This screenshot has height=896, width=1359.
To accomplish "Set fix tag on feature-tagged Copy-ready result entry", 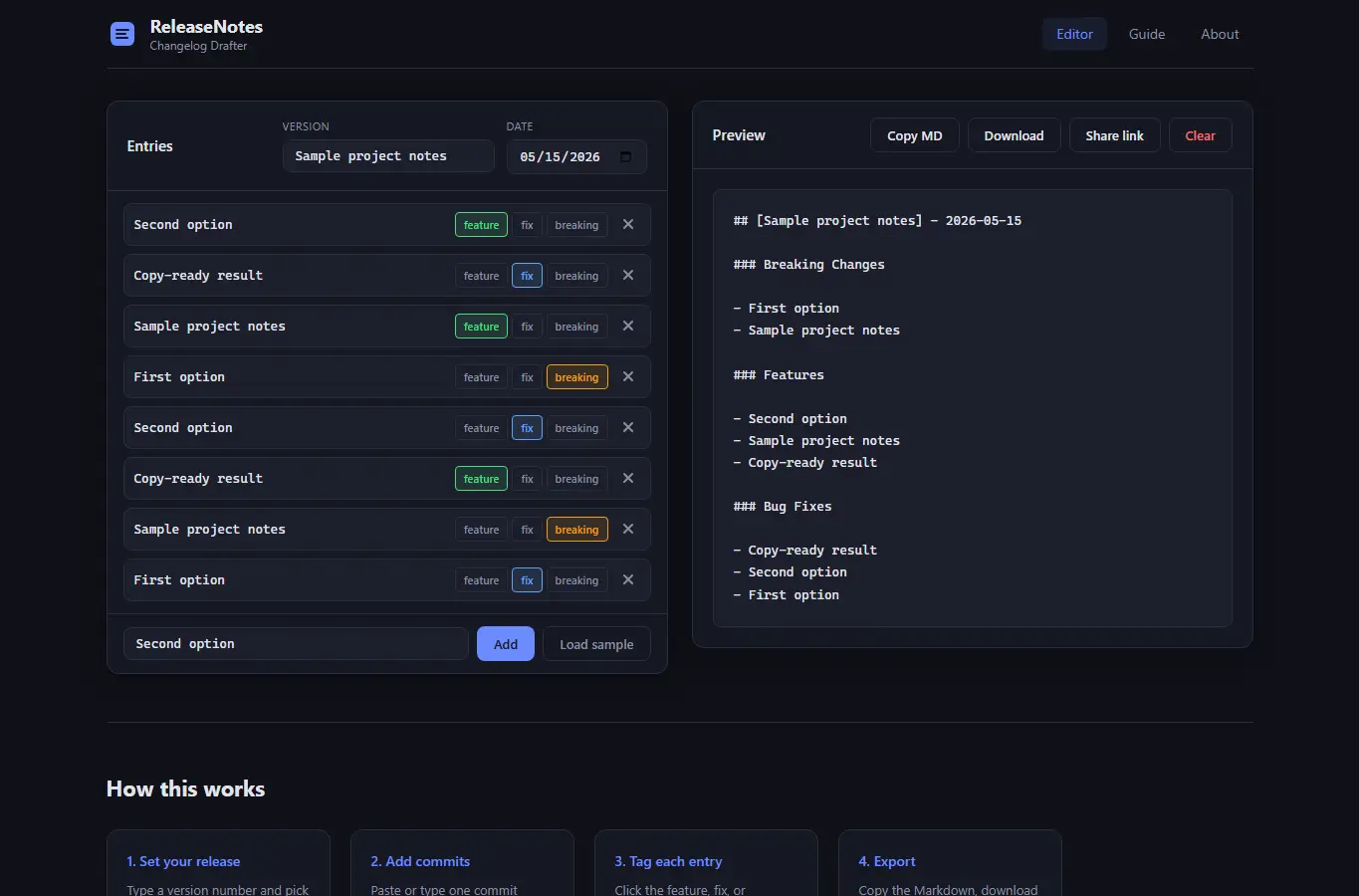I will click(527, 479).
